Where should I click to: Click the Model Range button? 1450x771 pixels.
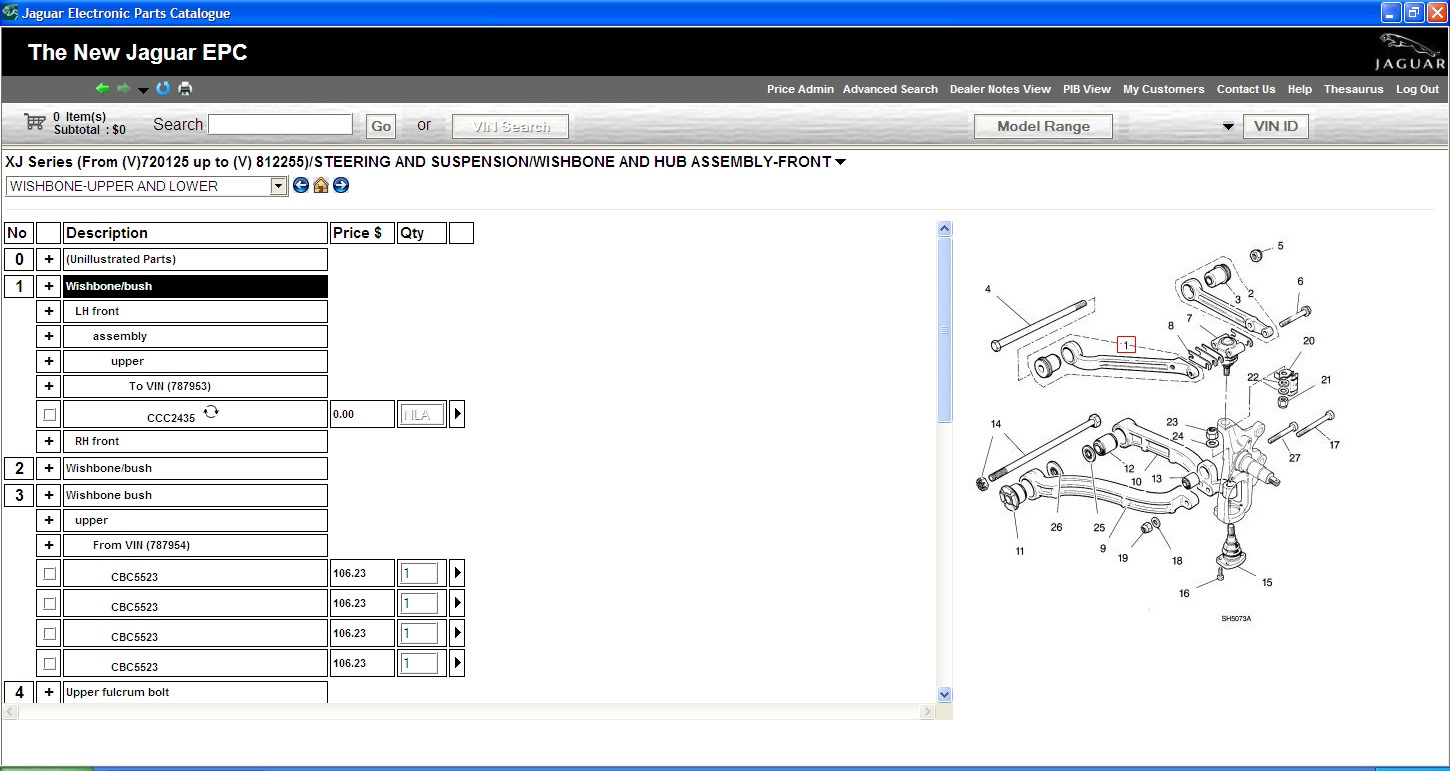(x=1044, y=127)
